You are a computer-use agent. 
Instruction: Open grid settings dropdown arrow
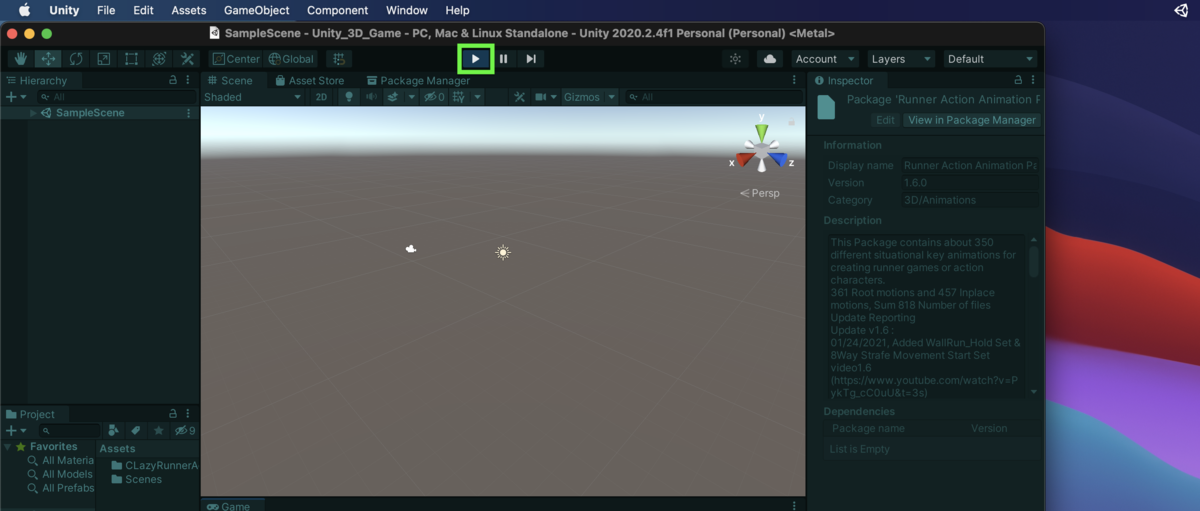click(x=477, y=97)
